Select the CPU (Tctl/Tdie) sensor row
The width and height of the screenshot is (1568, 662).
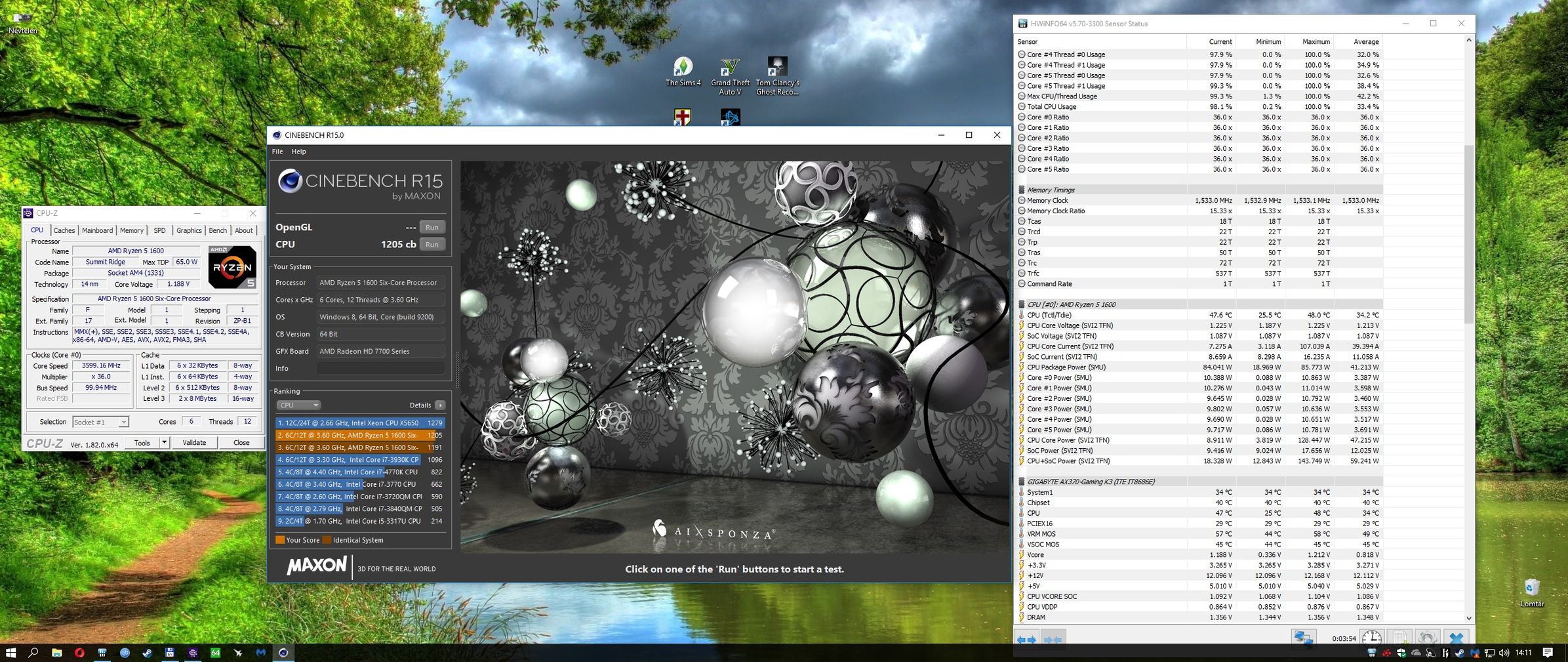[1199, 316]
